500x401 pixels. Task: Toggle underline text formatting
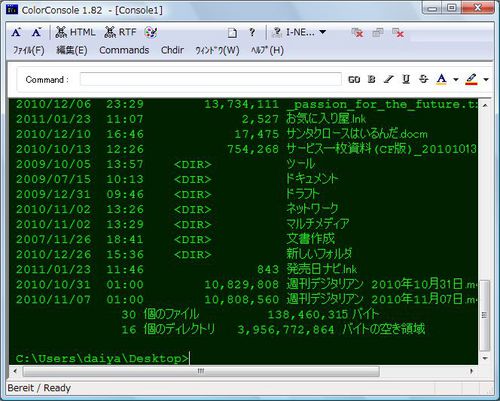pos(406,79)
